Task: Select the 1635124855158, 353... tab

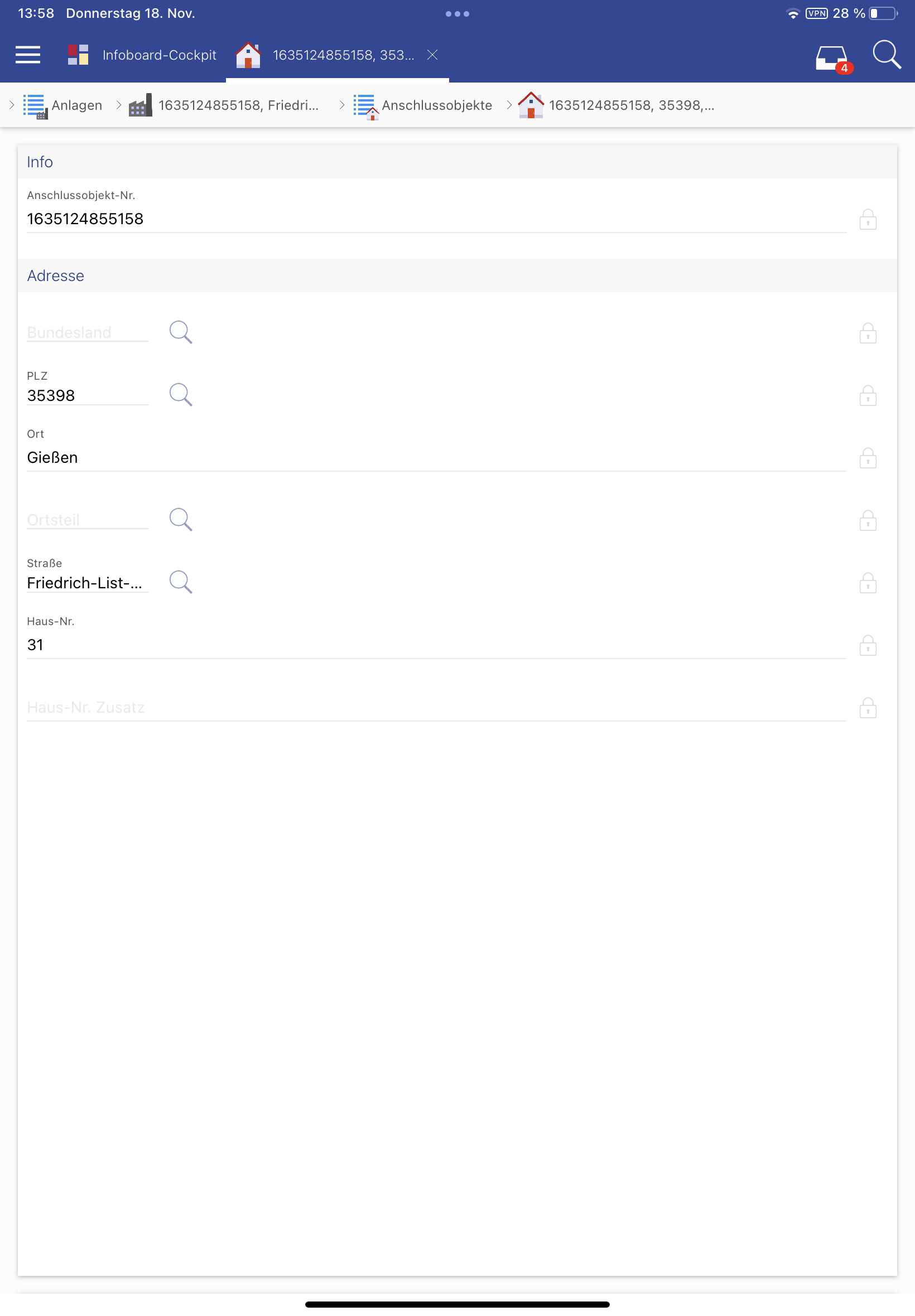Action: [343, 55]
